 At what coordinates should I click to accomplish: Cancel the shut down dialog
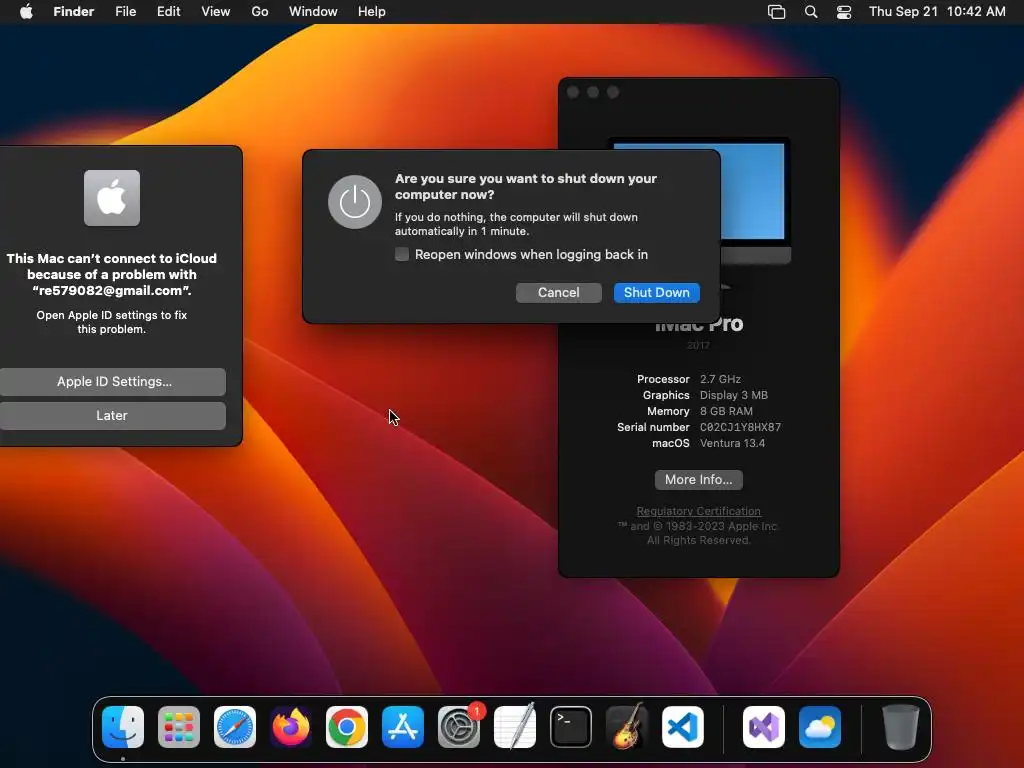click(x=558, y=293)
